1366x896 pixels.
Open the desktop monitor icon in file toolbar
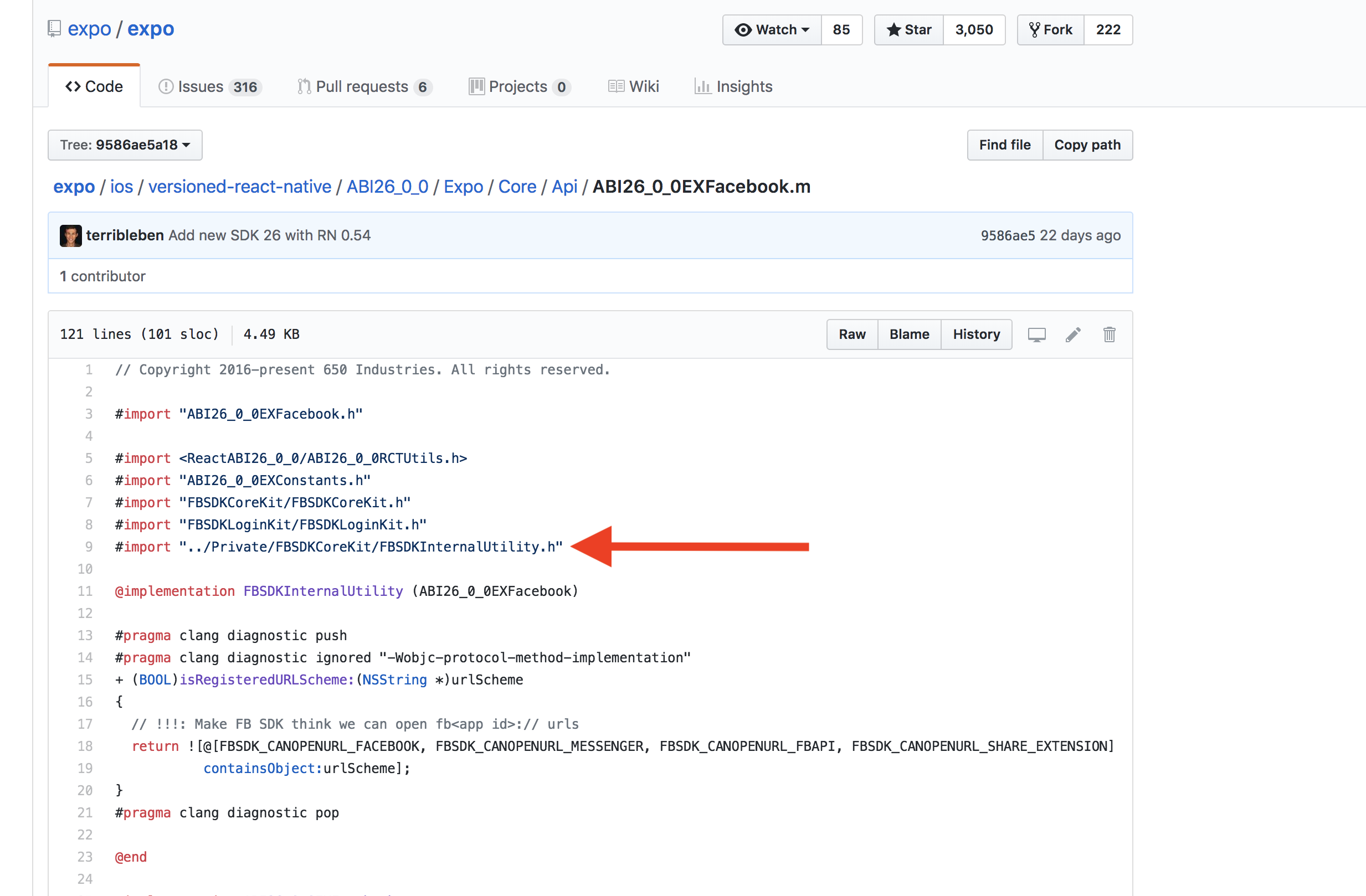(x=1036, y=334)
